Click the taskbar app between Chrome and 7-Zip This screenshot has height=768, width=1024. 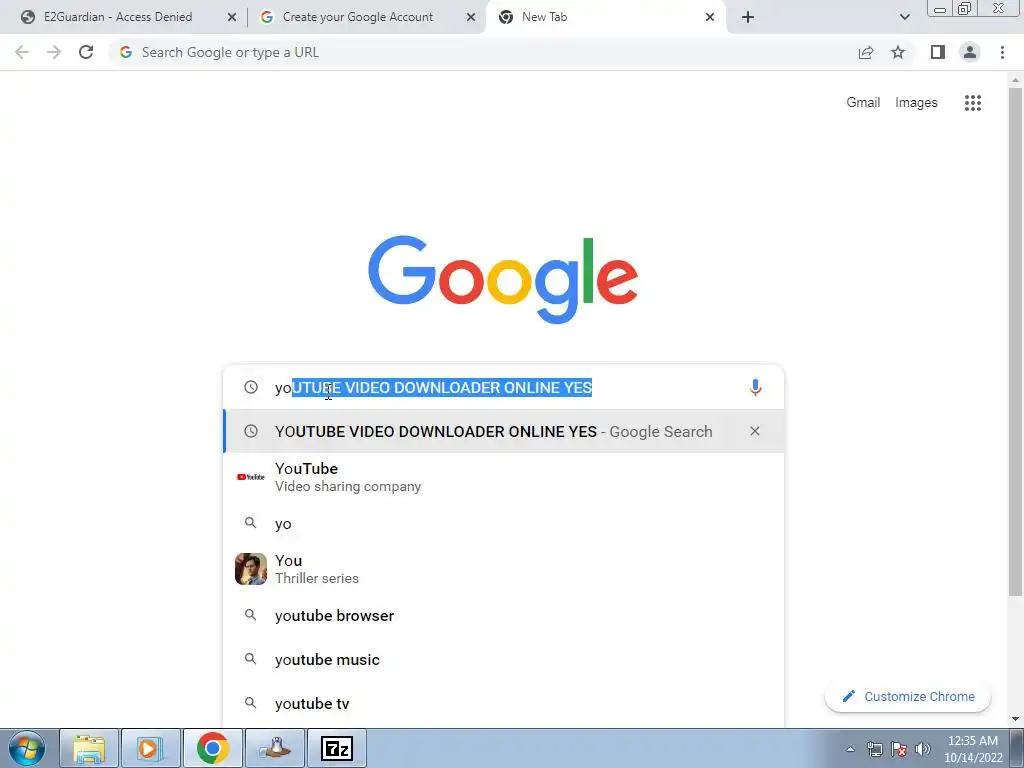(x=275, y=748)
